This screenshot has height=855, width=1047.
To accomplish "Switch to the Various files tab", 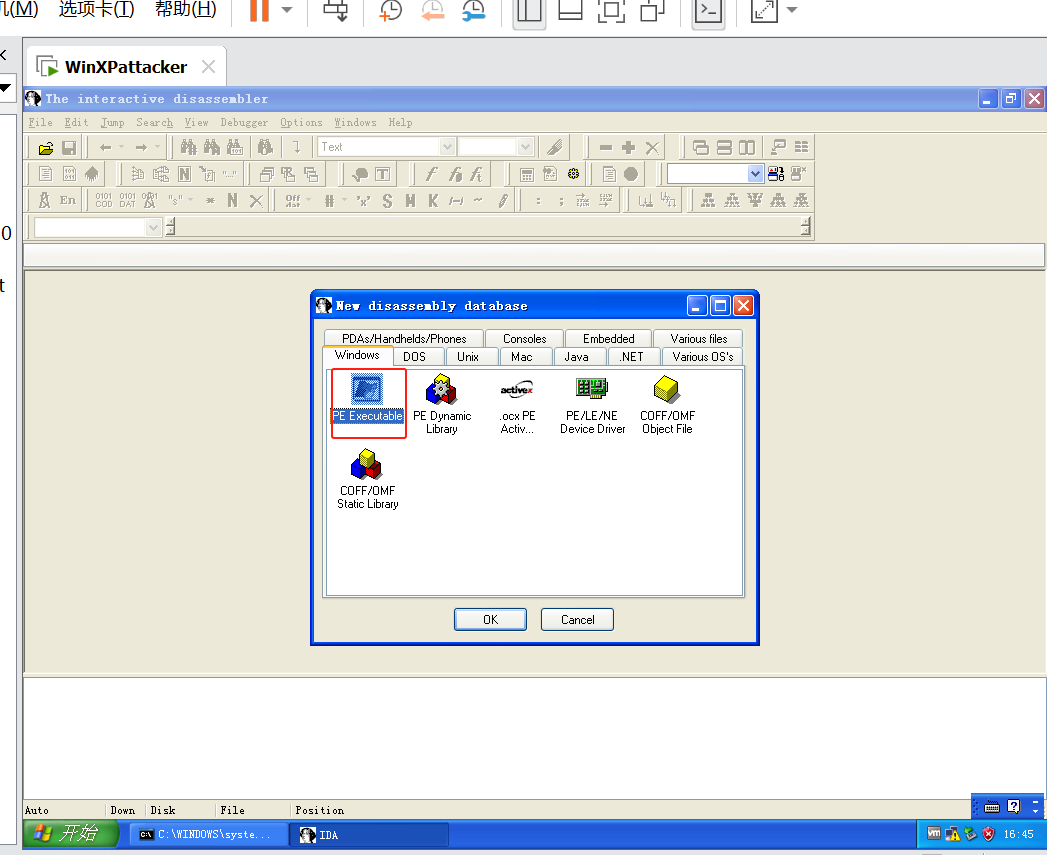I will coord(698,339).
